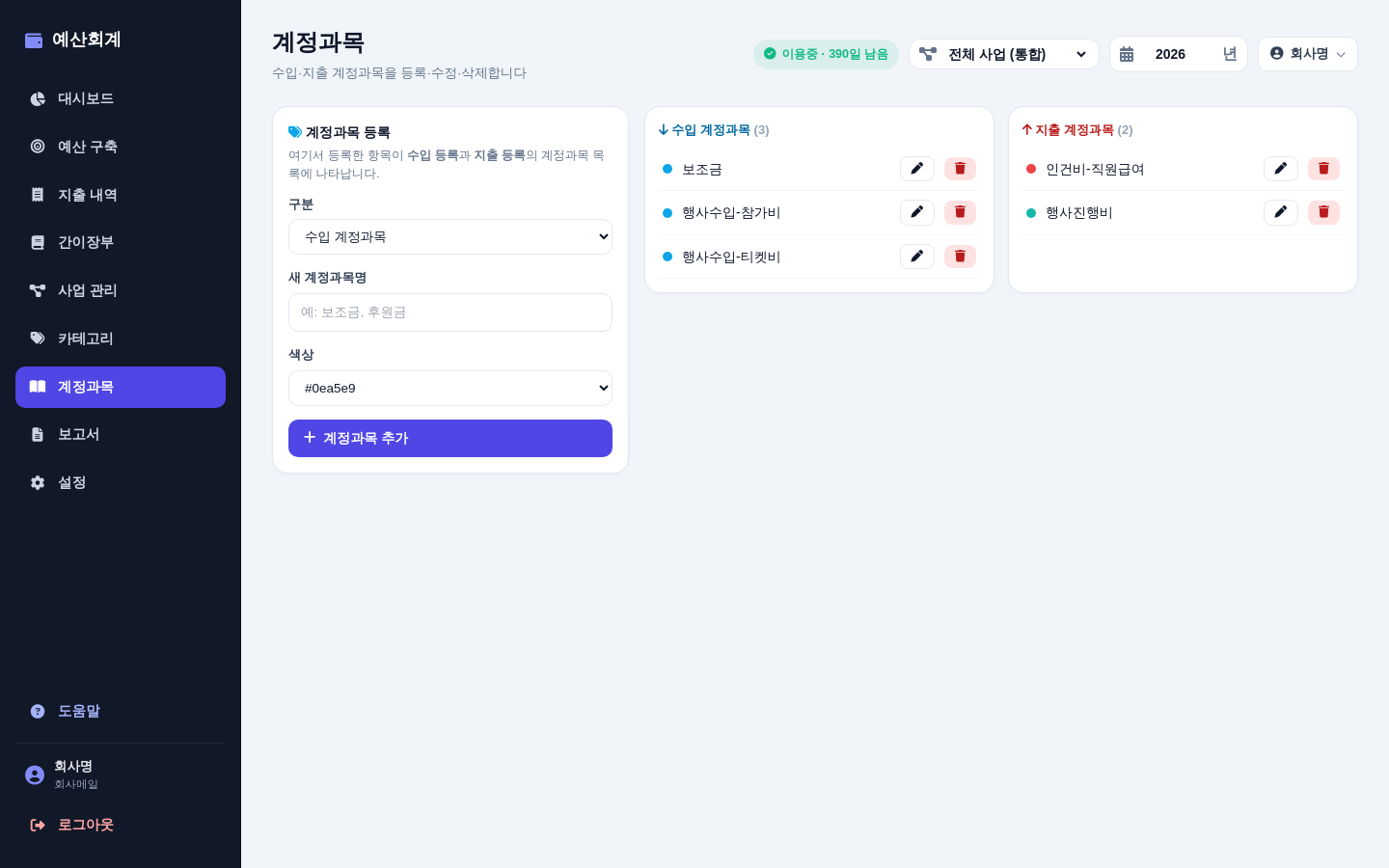Open the 회사명 account menu in header

pos(1308,54)
